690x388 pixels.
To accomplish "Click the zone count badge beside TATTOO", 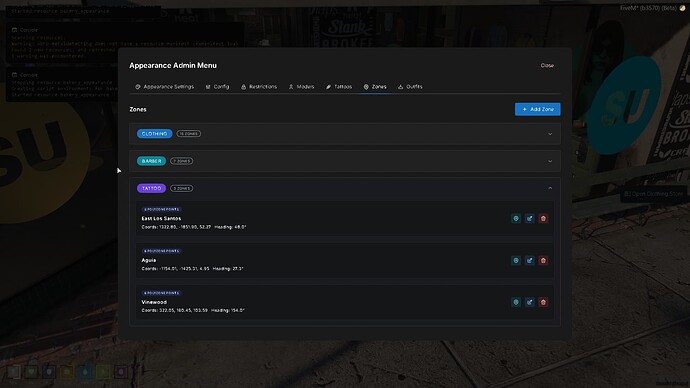I will (181, 188).
